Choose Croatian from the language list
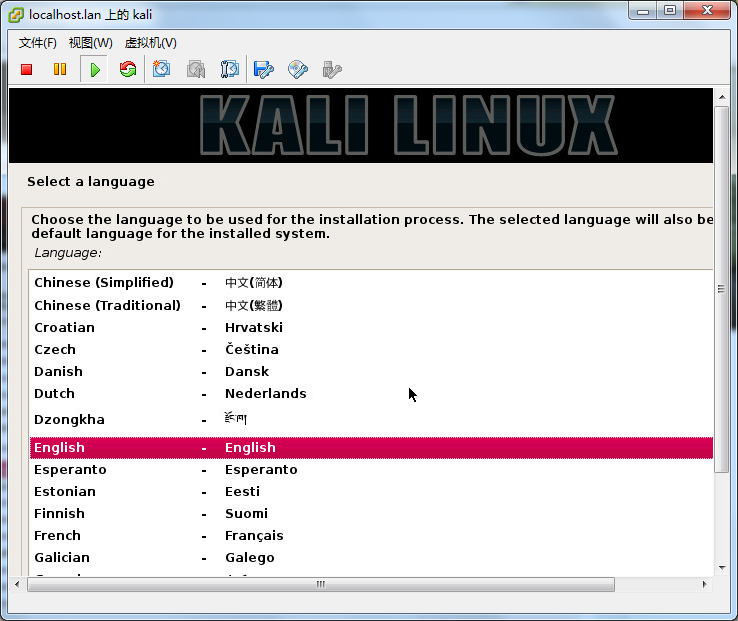Image resolution: width=738 pixels, height=621 pixels. point(371,328)
